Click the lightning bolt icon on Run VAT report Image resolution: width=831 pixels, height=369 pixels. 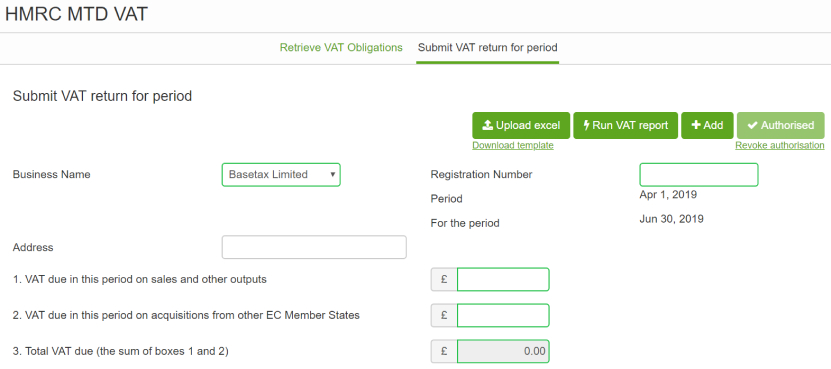coord(586,126)
